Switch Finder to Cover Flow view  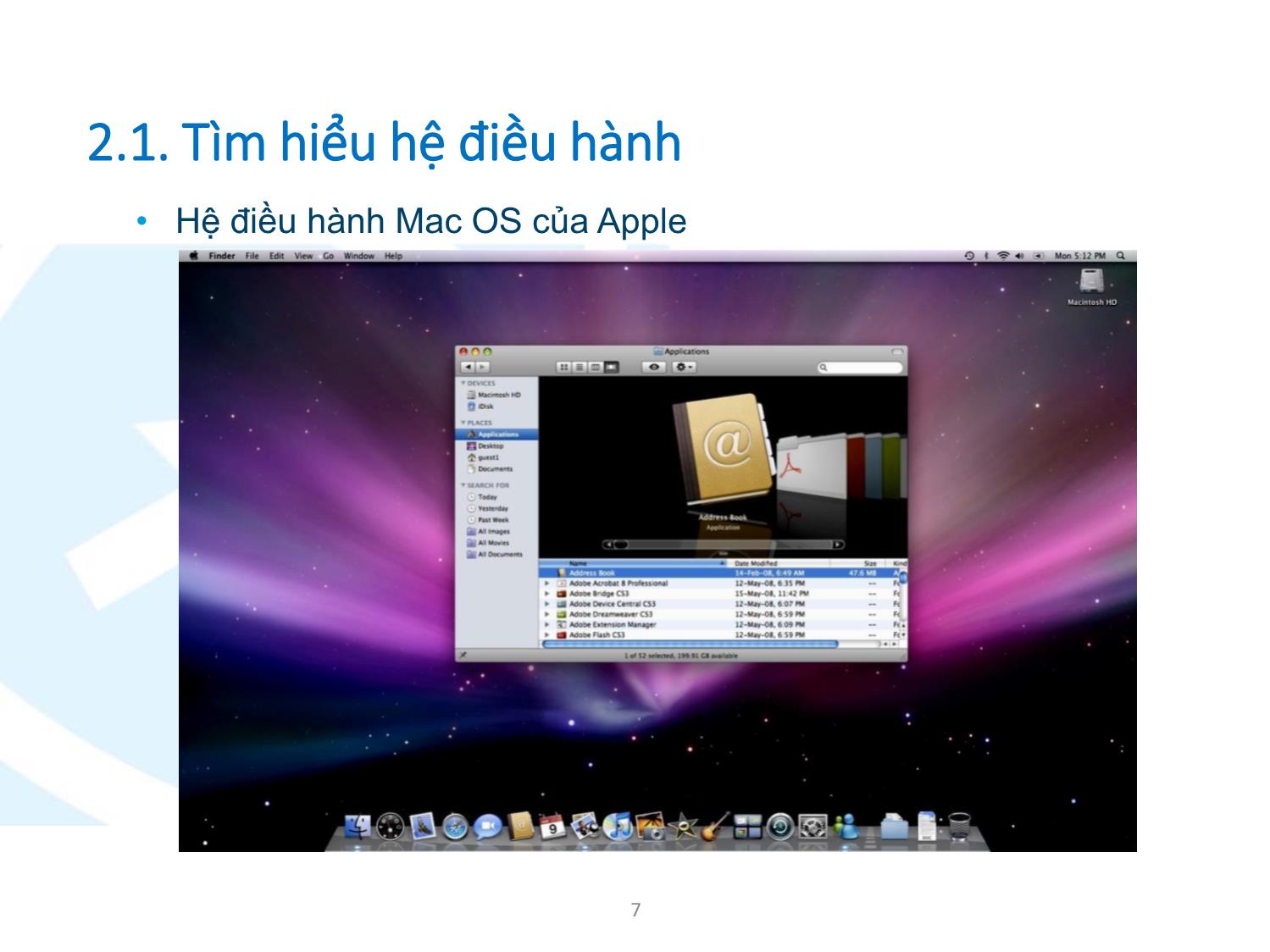pyautogui.click(x=612, y=368)
